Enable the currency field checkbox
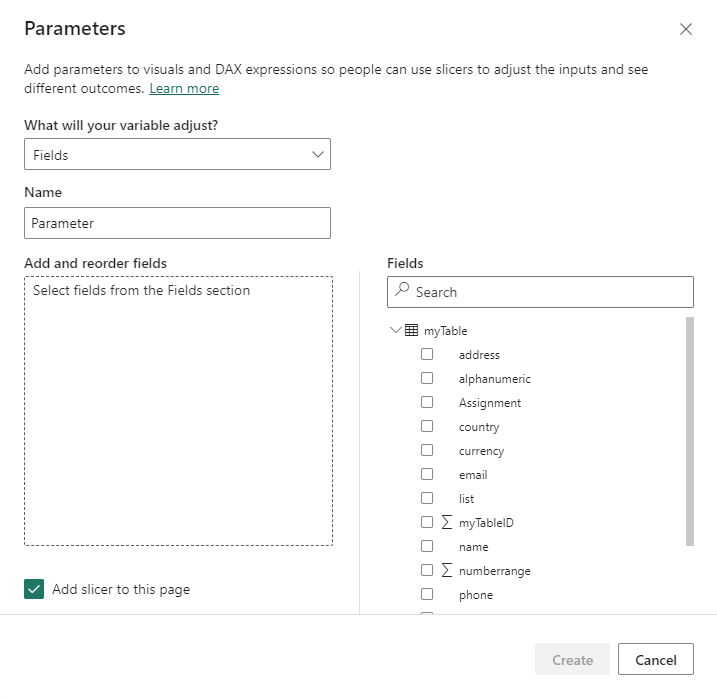 (x=427, y=450)
